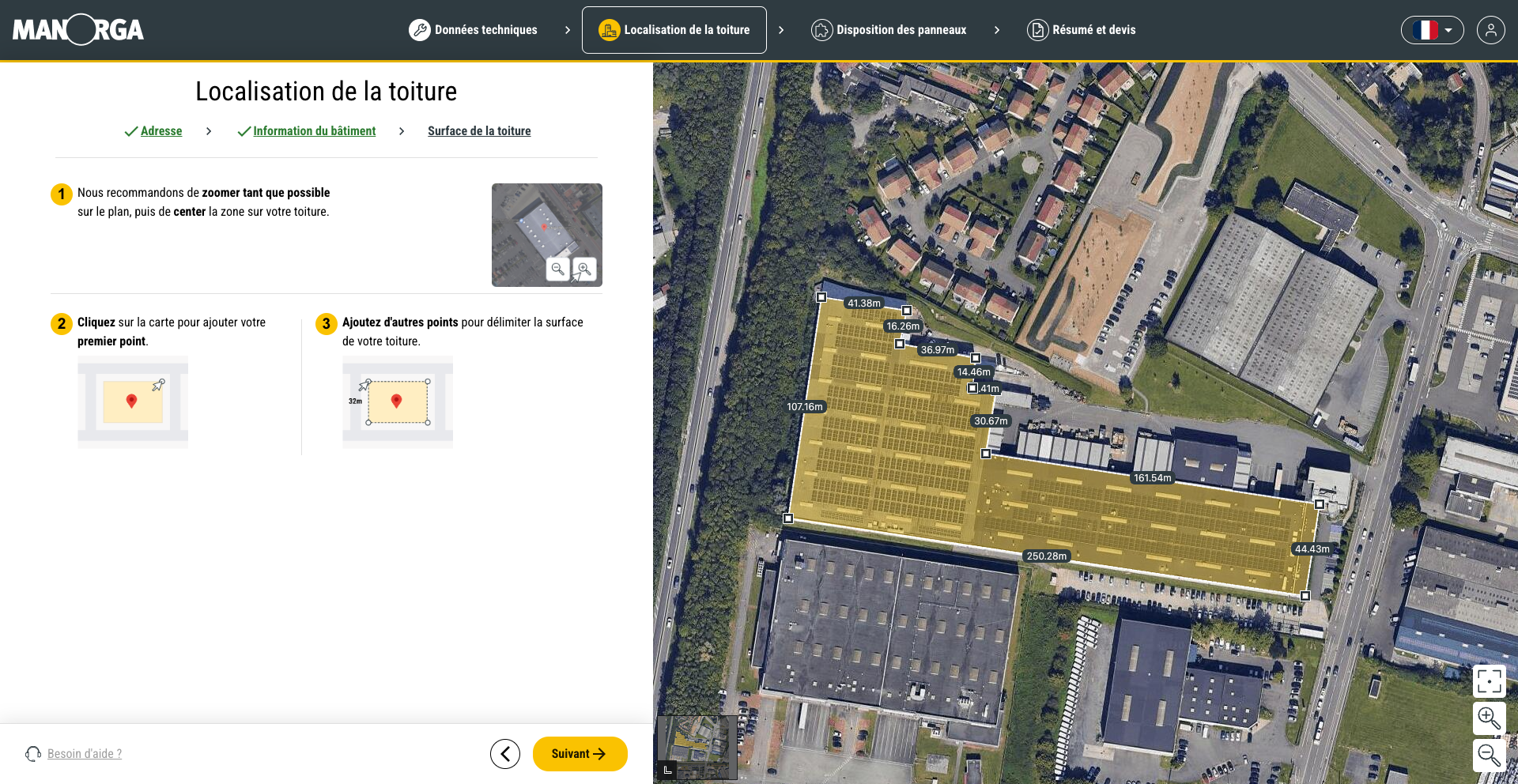Image resolution: width=1518 pixels, height=784 pixels.
Task: Click the Manorga logo
Action: pyautogui.click(x=78, y=30)
